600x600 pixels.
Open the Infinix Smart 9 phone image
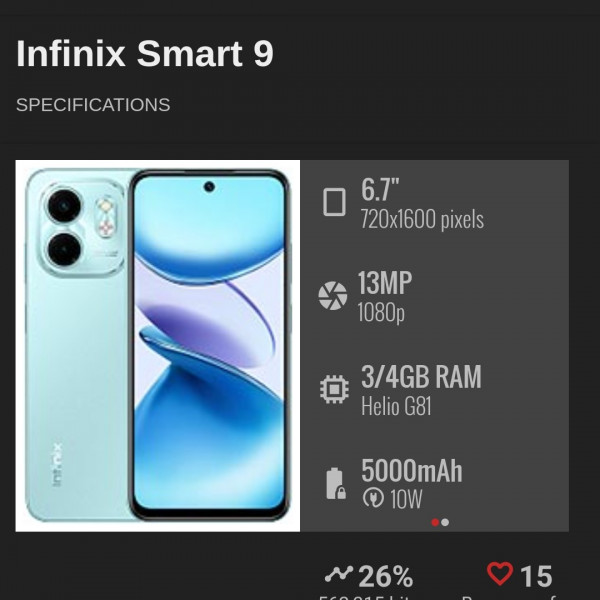[x=158, y=346]
